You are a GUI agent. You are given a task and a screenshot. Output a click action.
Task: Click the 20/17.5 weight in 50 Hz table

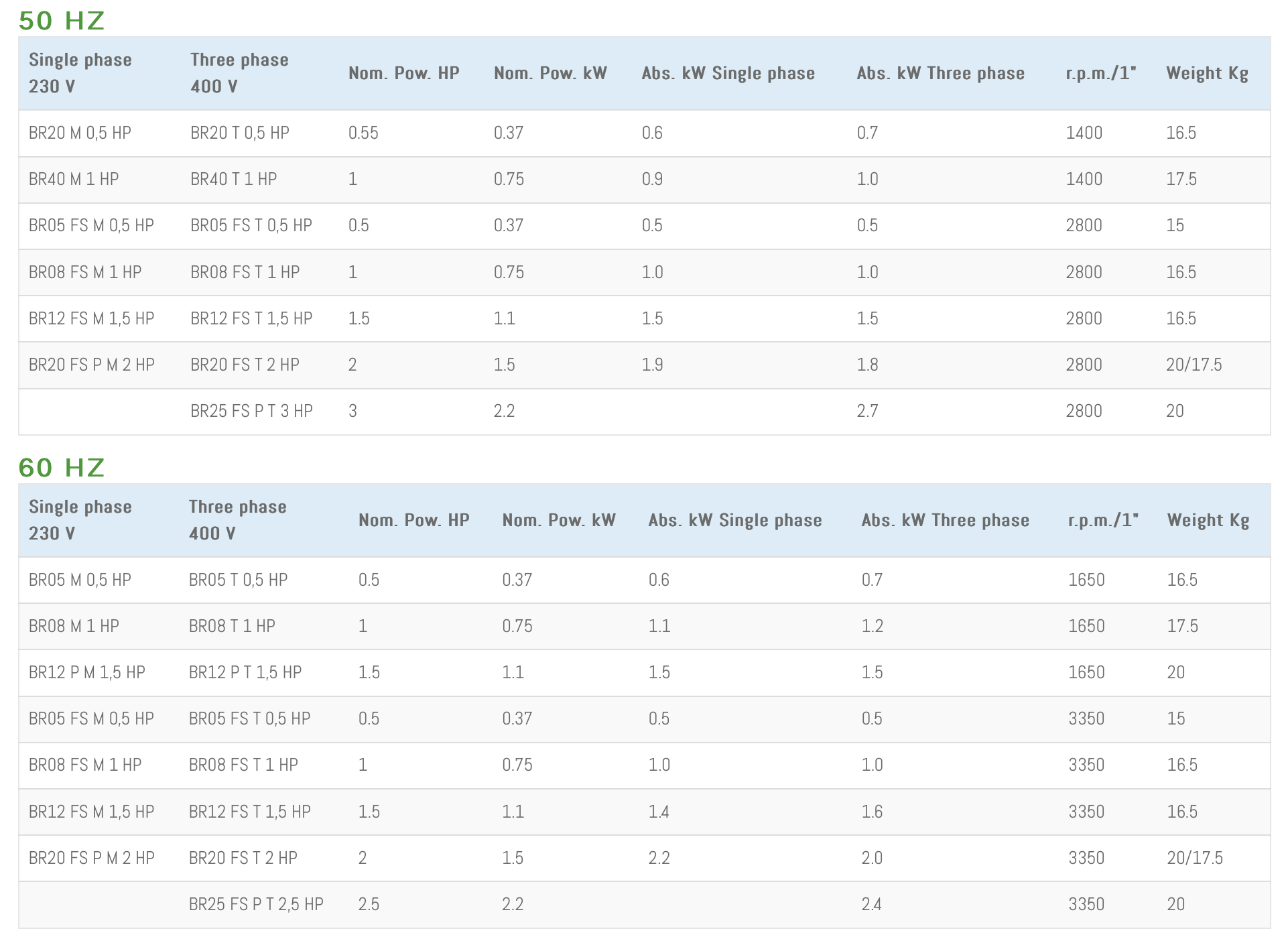[x=1194, y=365]
